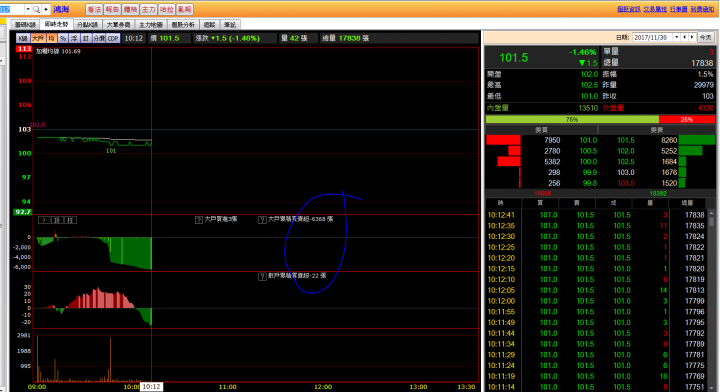Select the 10:11:19 tick row
The image size is (720, 392).
pyautogui.click(x=596, y=376)
